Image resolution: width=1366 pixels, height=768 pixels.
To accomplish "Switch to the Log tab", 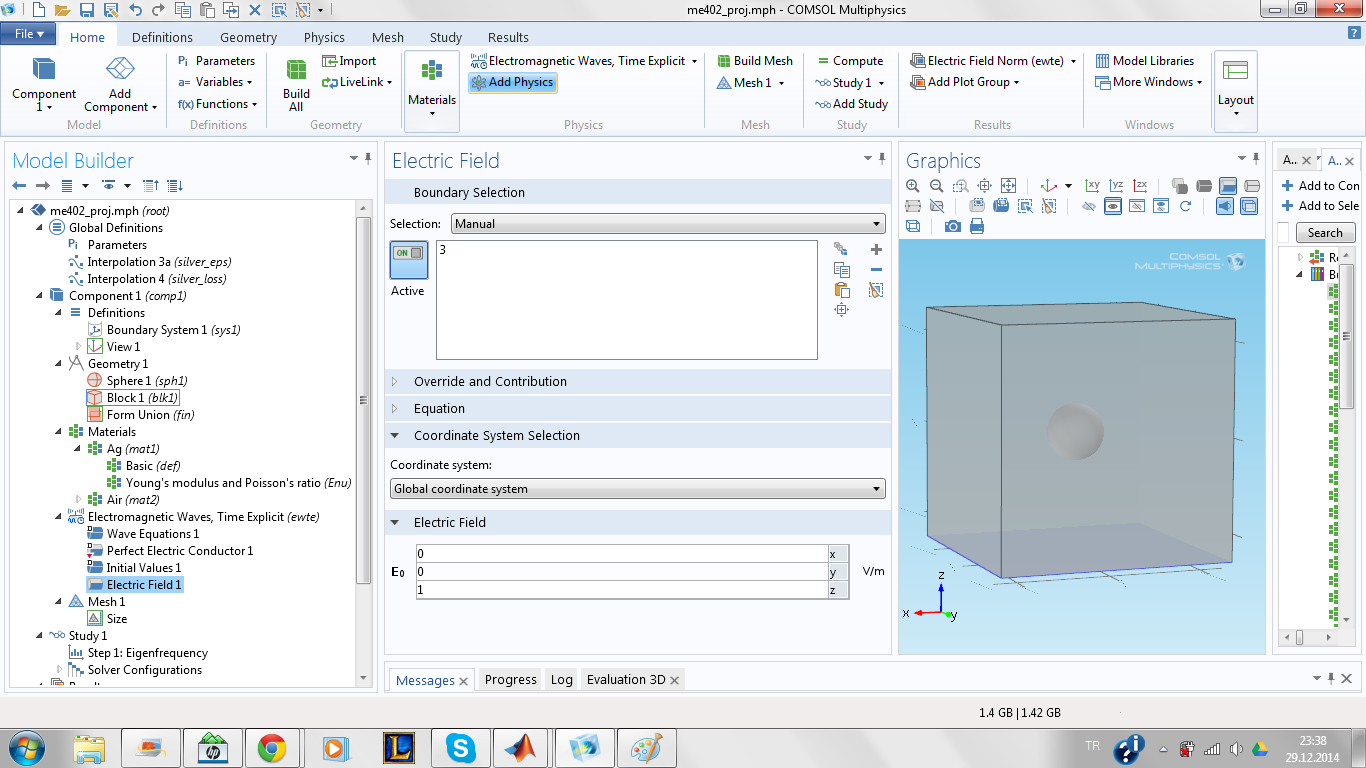I will (562, 680).
